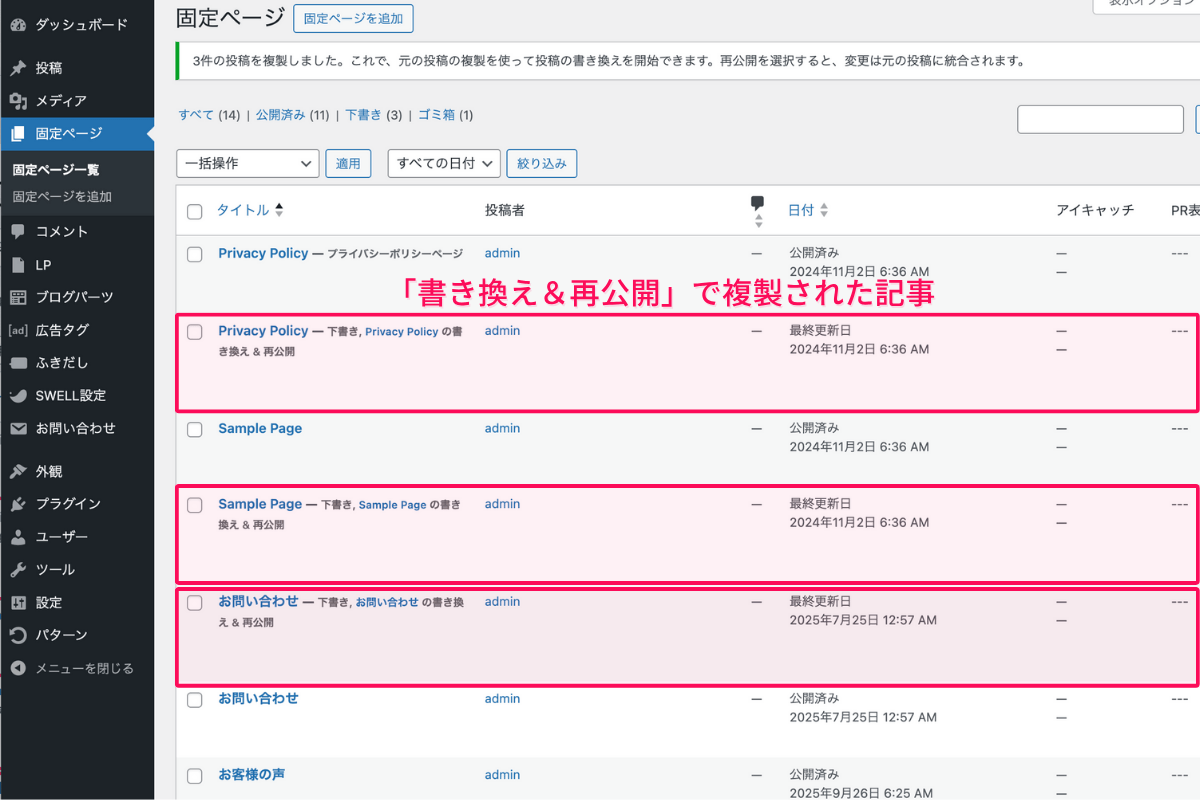Image resolution: width=1200 pixels, height=800 pixels.
Task: Click the envelope icon beside お問い合わせ
Action: [x=18, y=428]
